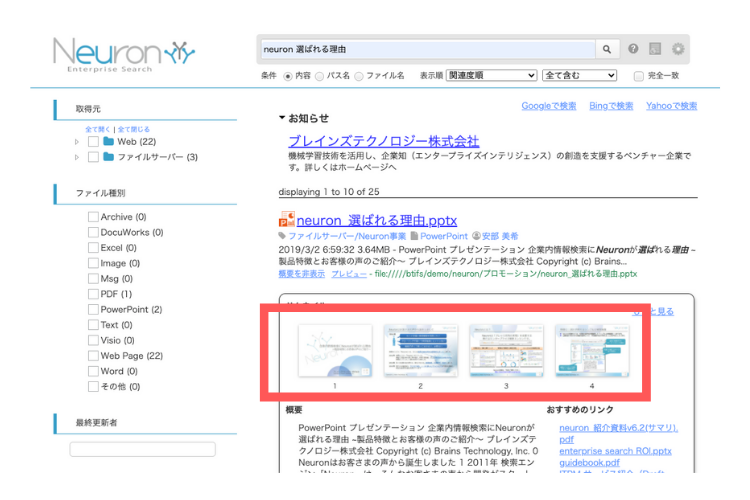Image resolution: width=750 pixels, height=500 pixels.
Task: Check the その他 (0) file type
Action: click(x=93, y=386)
